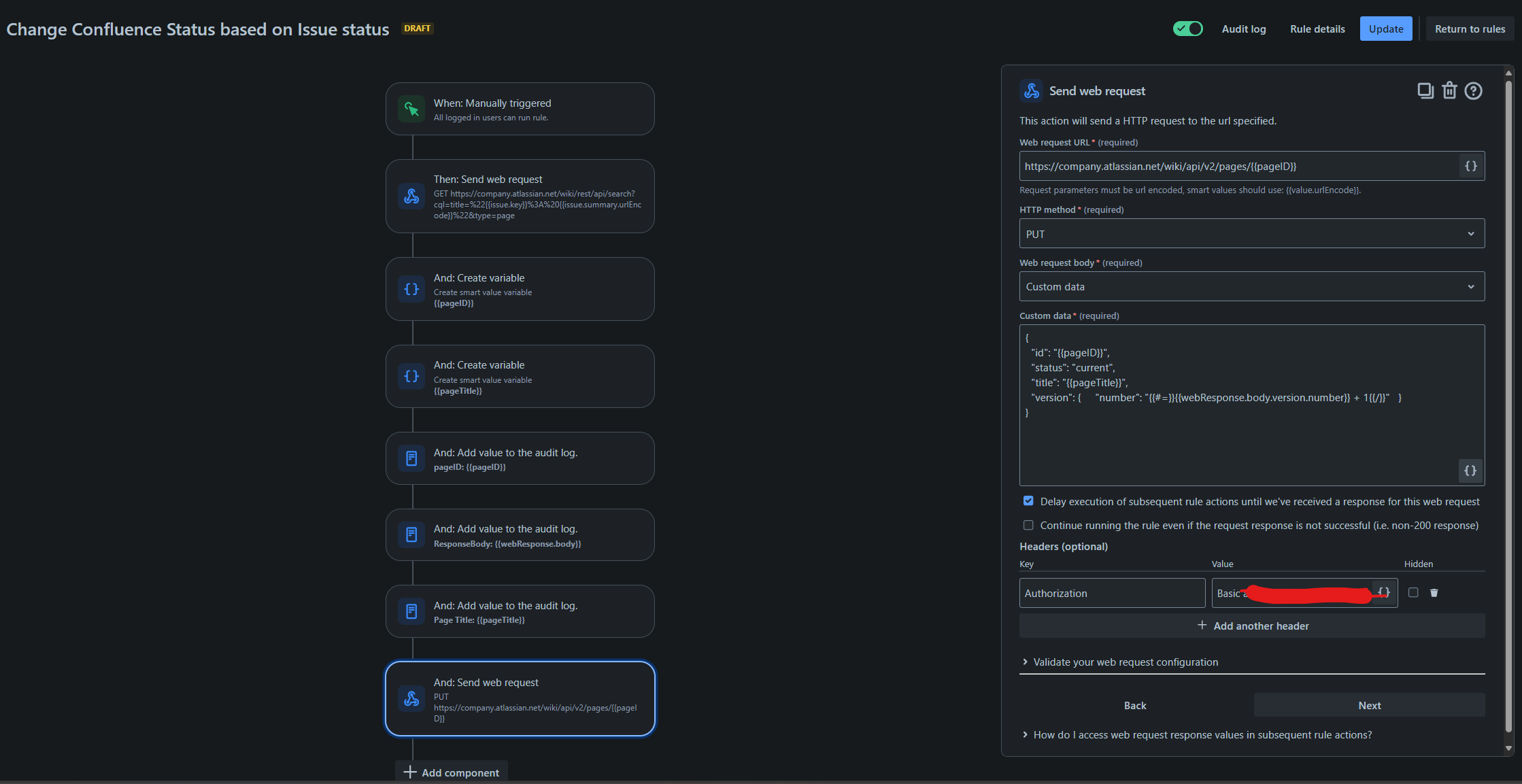
Task: Insert smart value in Custom data box
Action: [1470, 471]
